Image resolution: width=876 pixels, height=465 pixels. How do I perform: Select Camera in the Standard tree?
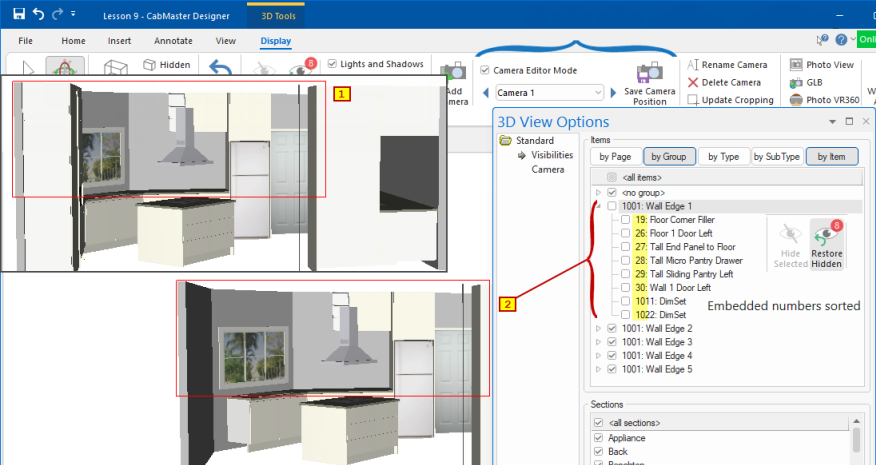(548, 169)
